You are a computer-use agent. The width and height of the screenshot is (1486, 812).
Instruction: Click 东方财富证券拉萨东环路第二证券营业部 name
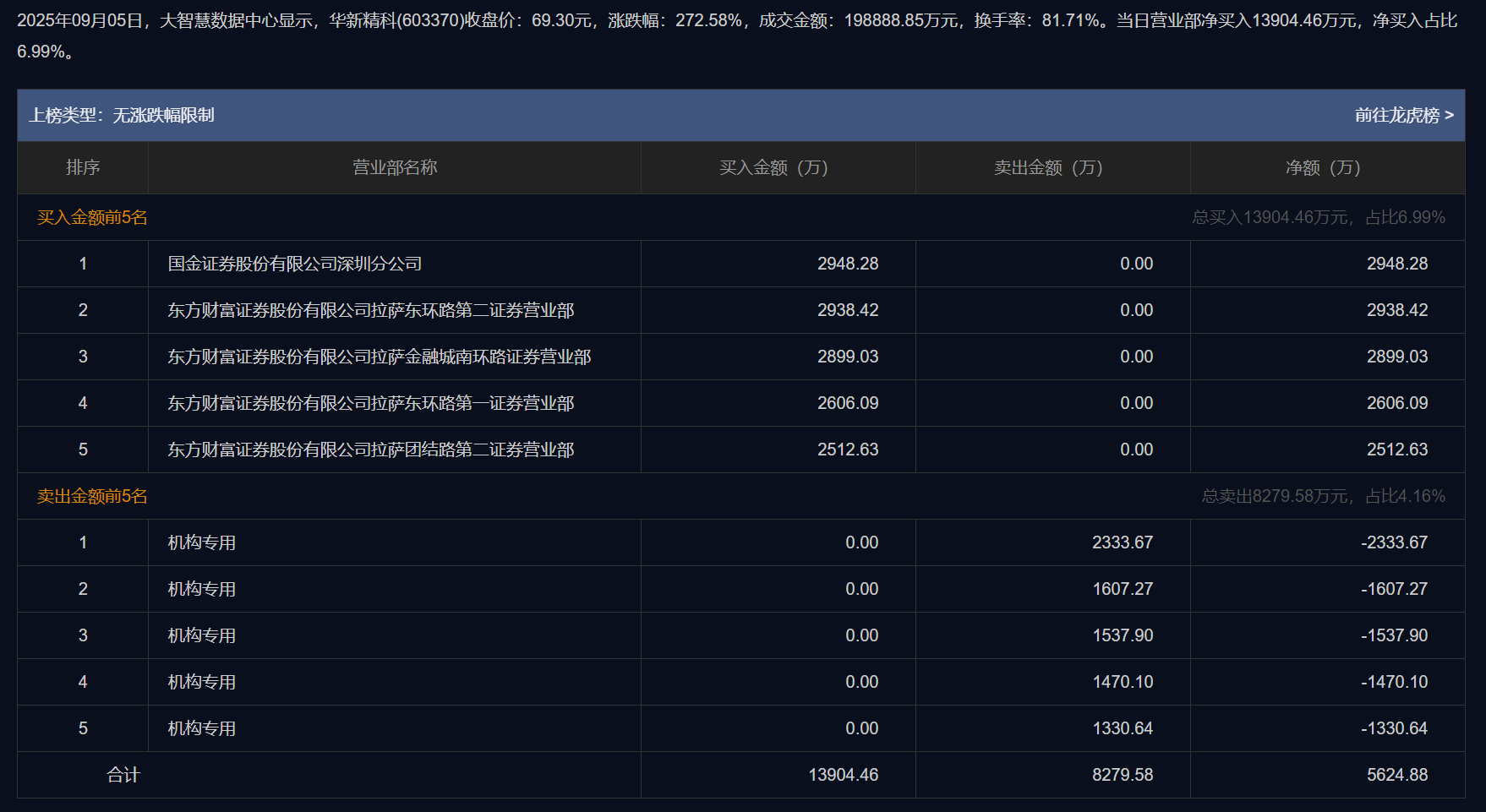coord(371,310)
